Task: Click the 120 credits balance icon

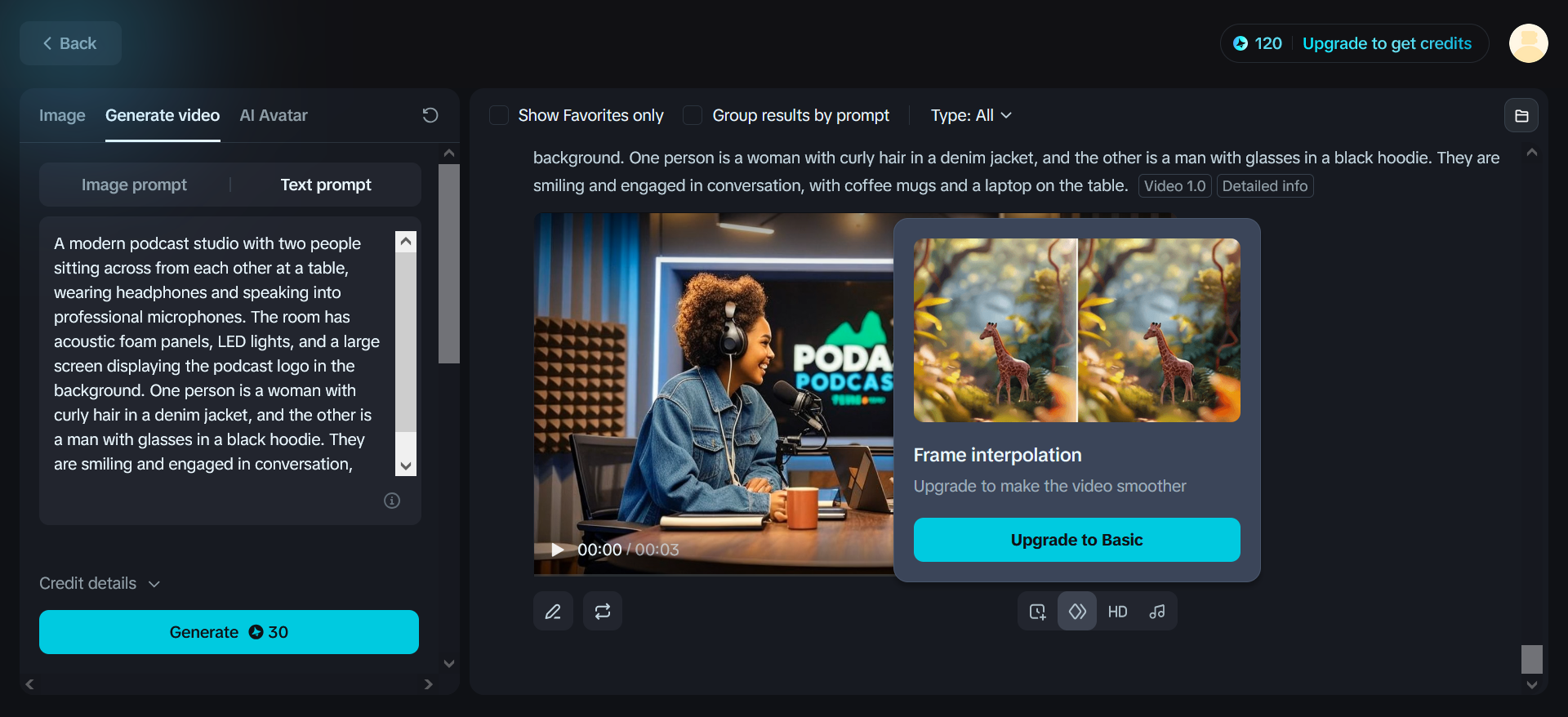Action: (1240, 43)
